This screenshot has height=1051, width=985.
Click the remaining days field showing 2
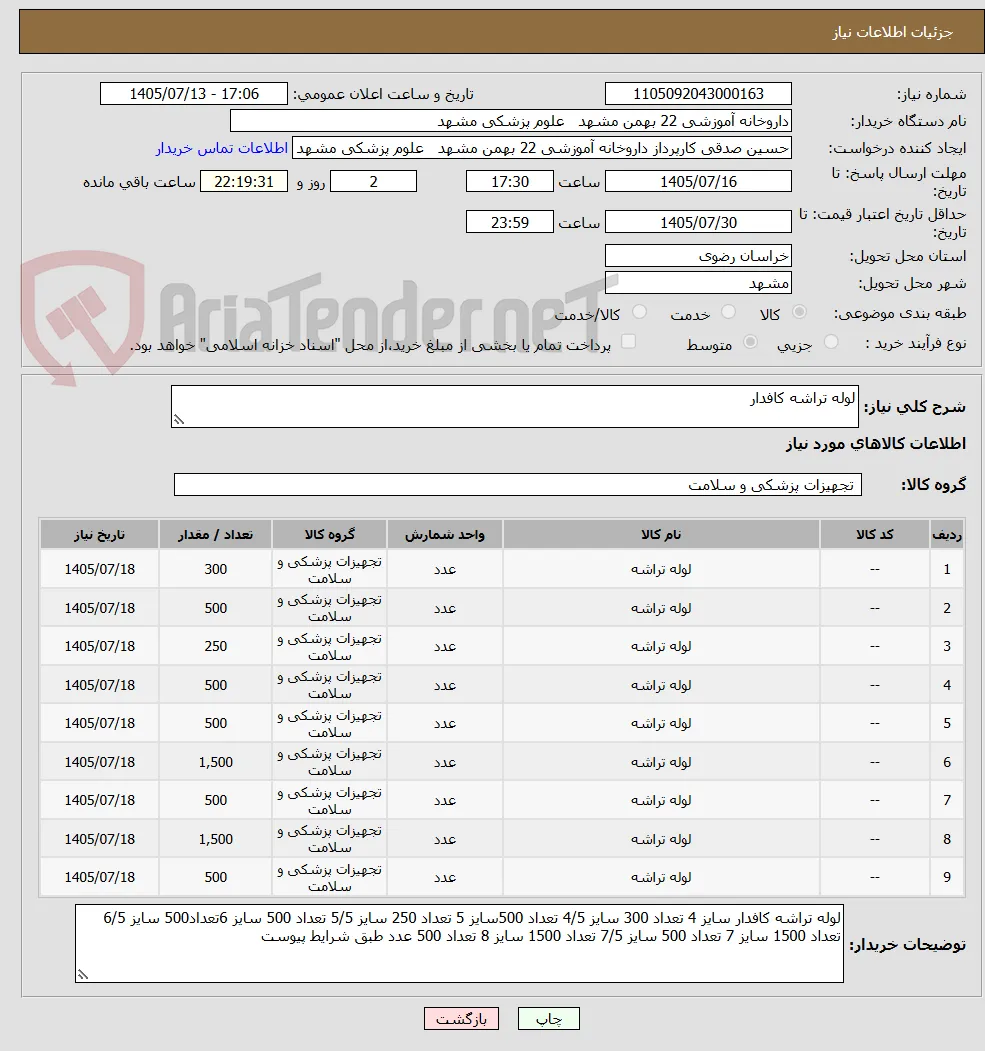[373, 182]
